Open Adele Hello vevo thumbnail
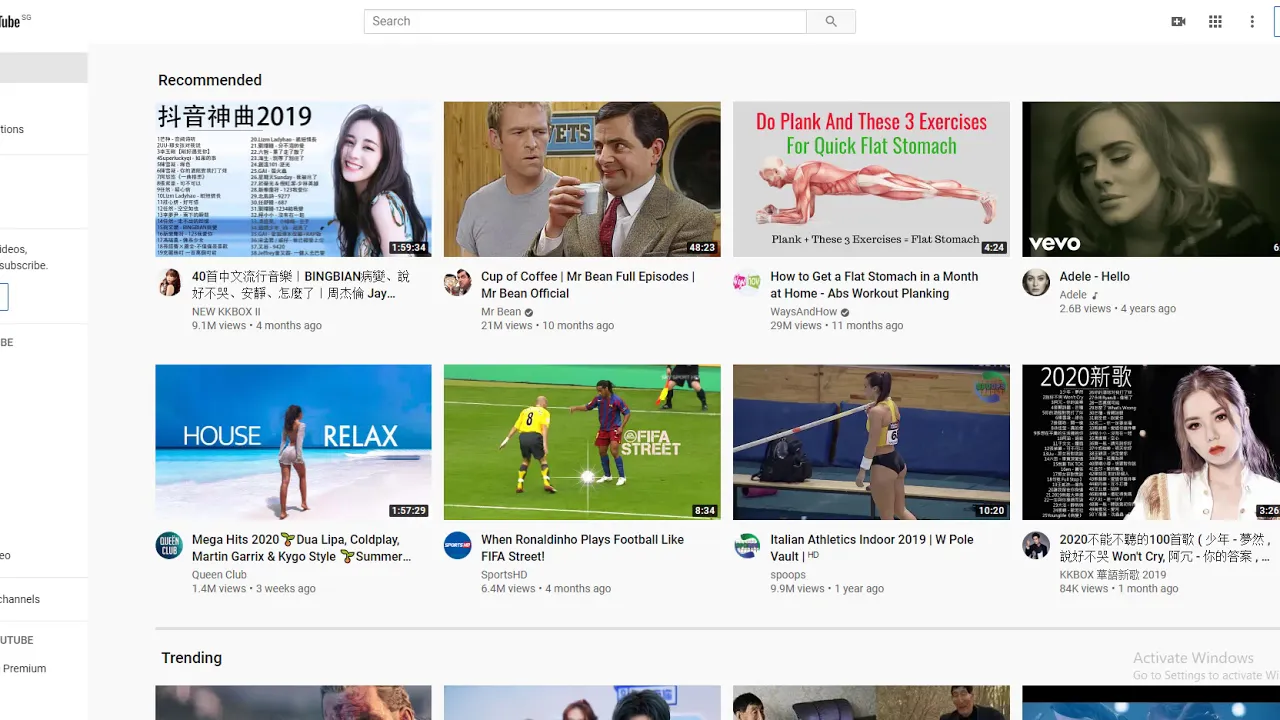The width and height of the screenshot is (1280, 720). pyautogui.click(x=1151, y=179)
